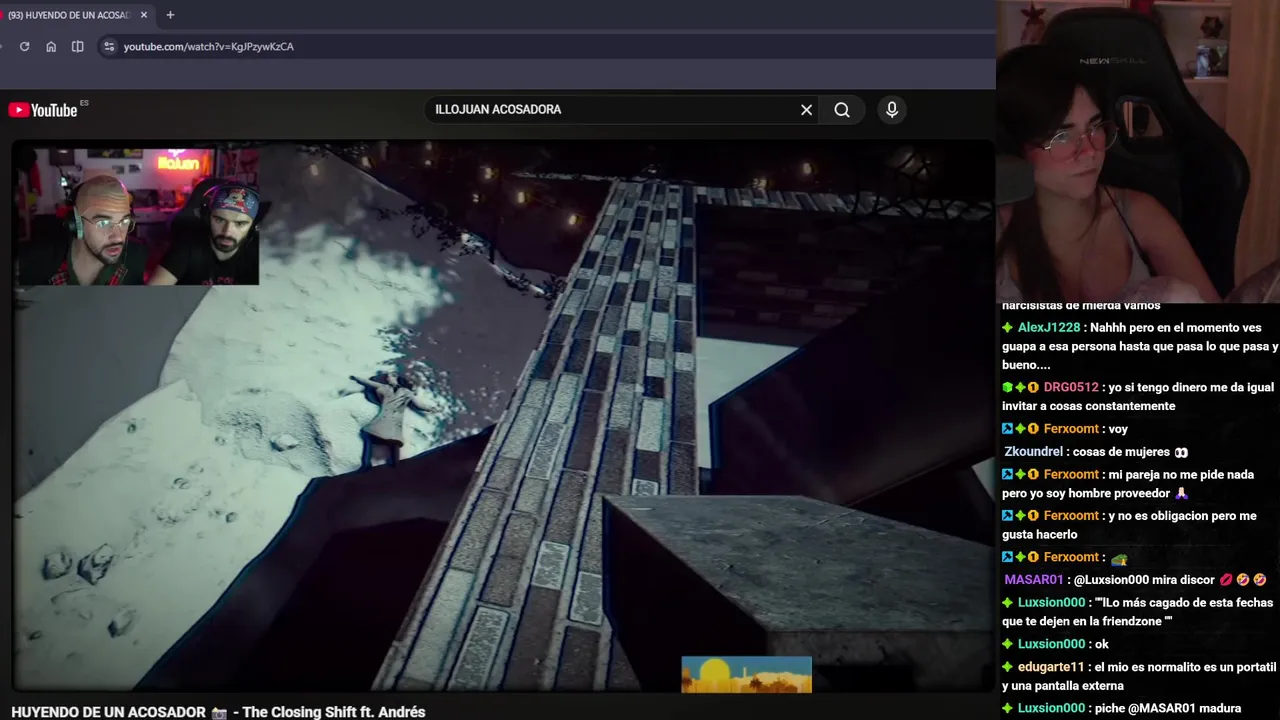Click chat text 'yo si tengo dinero me da igual'
The width and height of the screenshot is (1280, 720).
1191,387
